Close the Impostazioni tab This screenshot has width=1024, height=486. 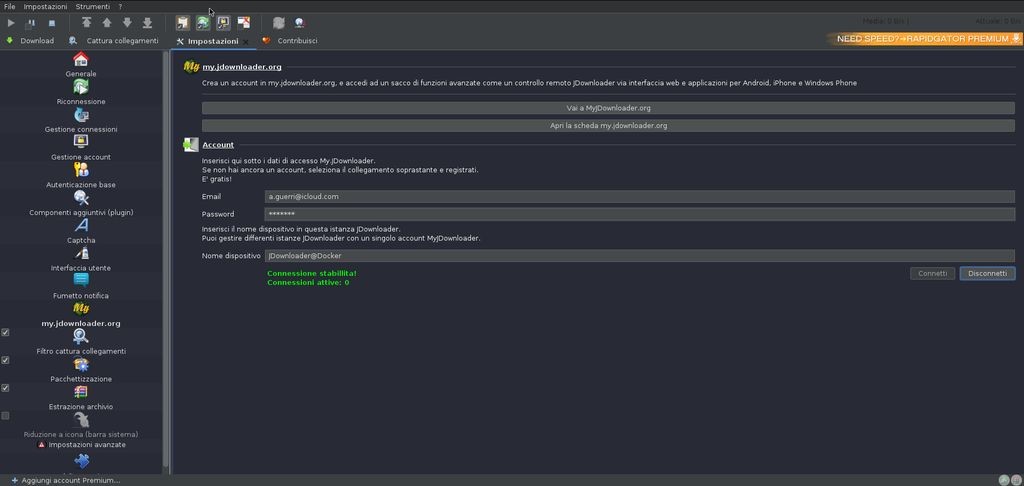(x=246, y=42)
